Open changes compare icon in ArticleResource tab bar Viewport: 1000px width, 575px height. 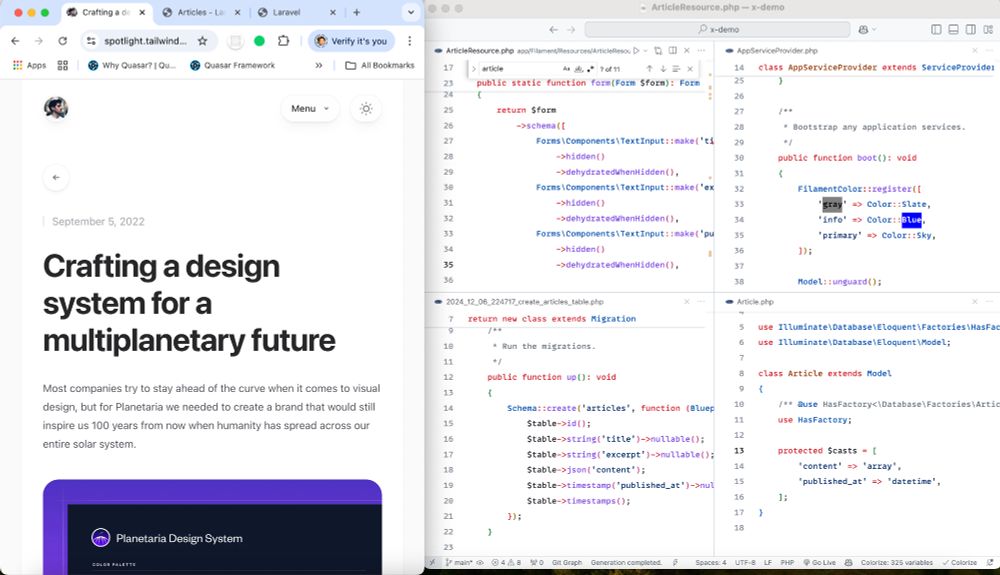658,50
